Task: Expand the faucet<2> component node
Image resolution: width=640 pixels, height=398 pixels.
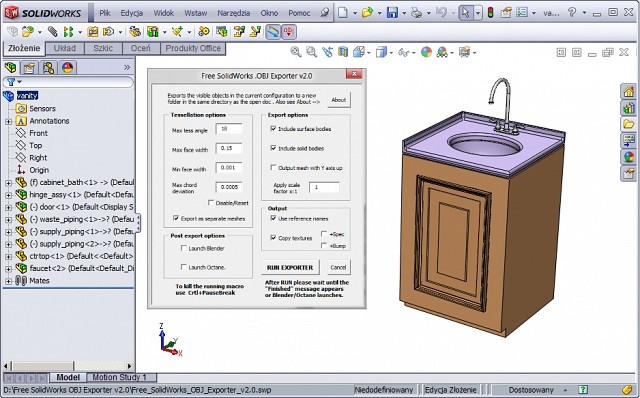Action: (8, 269)
